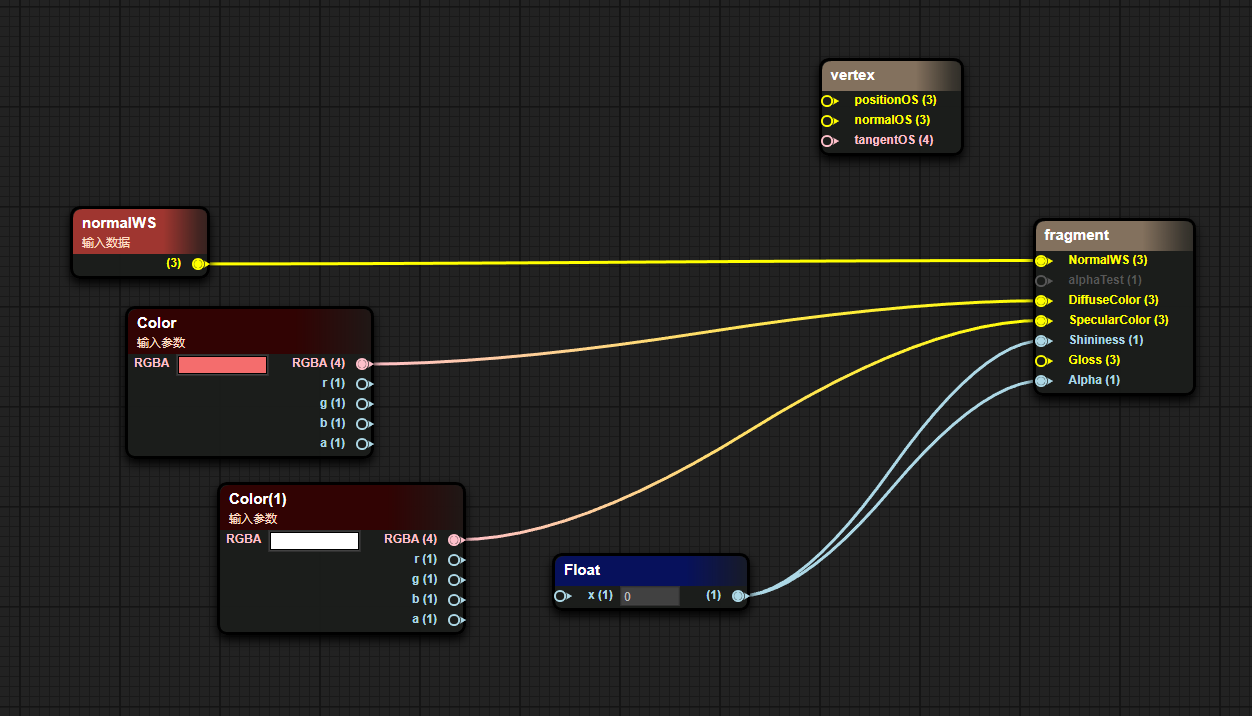Select the g (1) port on Color(1) node
The height and width of the screenshot is (716, 1252).
(x=456, y=579)
